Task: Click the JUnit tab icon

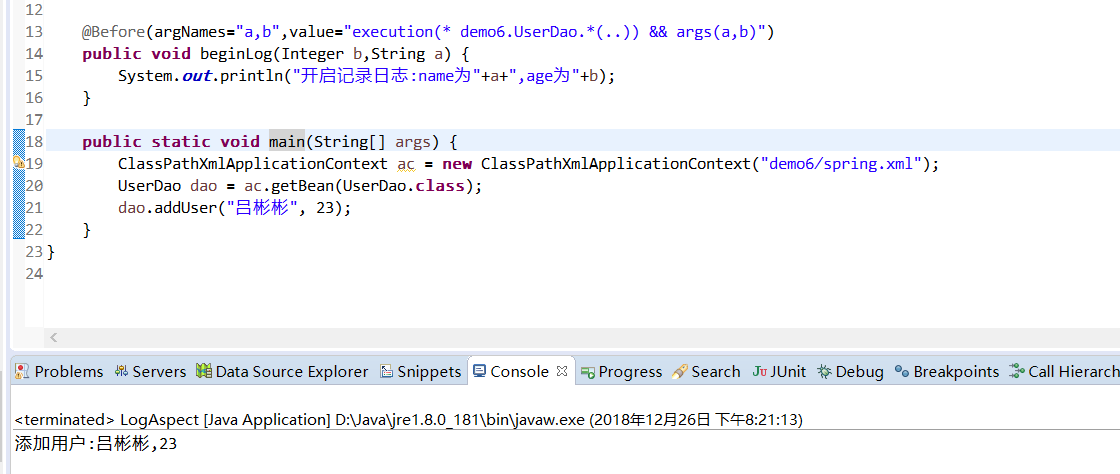Action: (759, 372)
